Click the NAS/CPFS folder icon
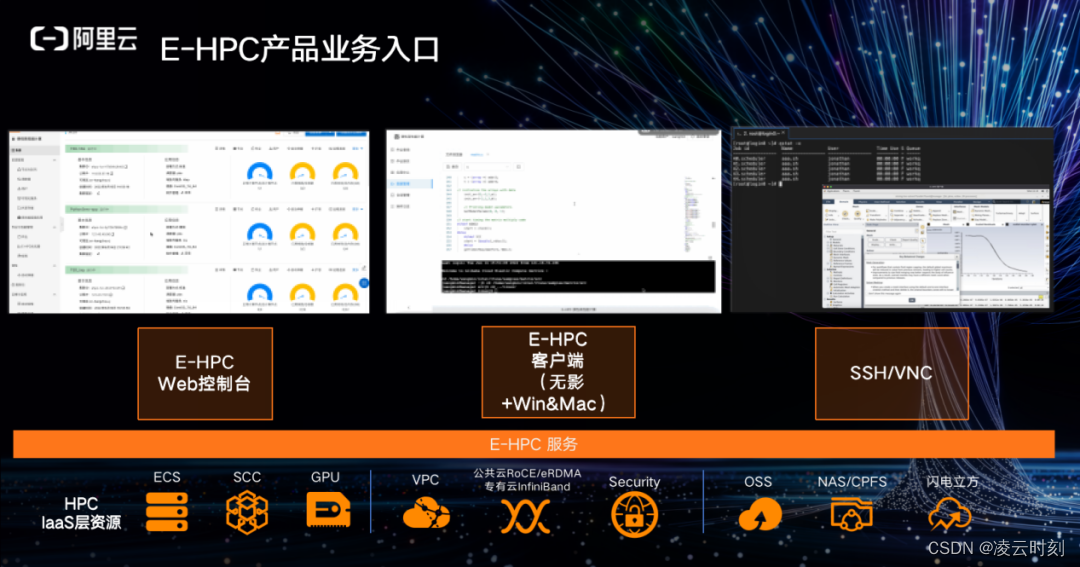This screenshot has height=567, width=1080. tap(851, 514)
